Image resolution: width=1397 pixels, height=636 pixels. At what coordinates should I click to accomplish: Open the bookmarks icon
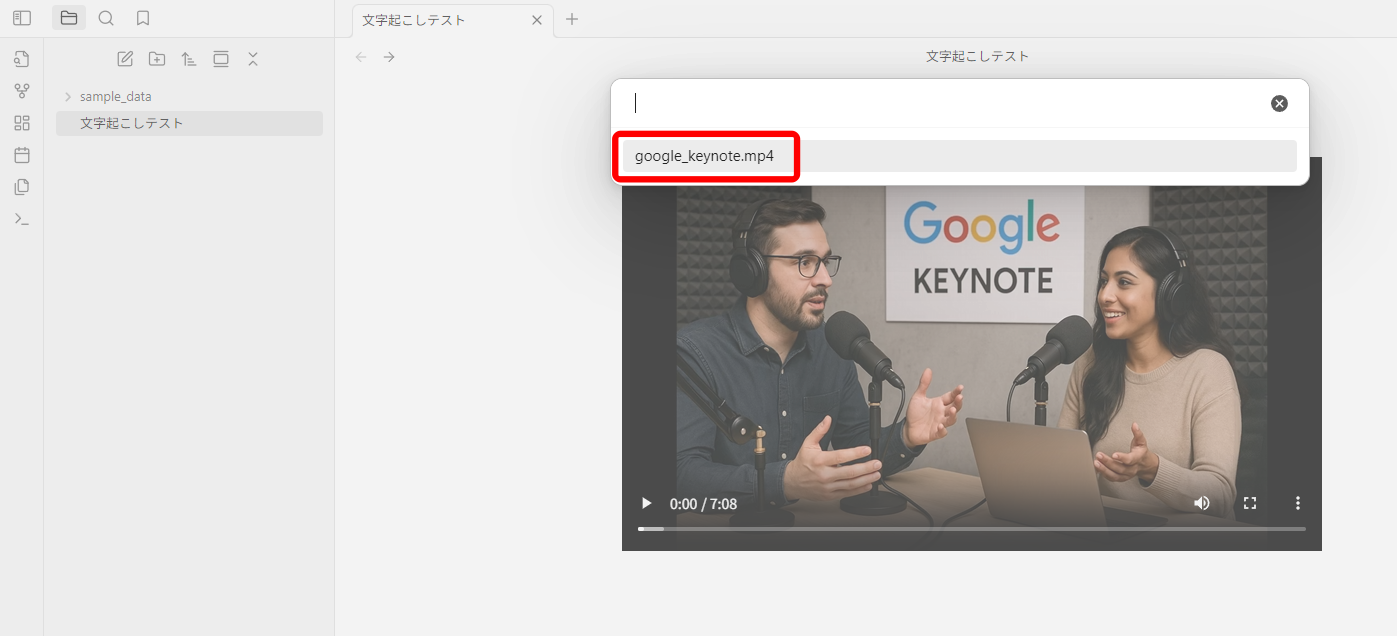pyautogui.click(x=143, y=18)
